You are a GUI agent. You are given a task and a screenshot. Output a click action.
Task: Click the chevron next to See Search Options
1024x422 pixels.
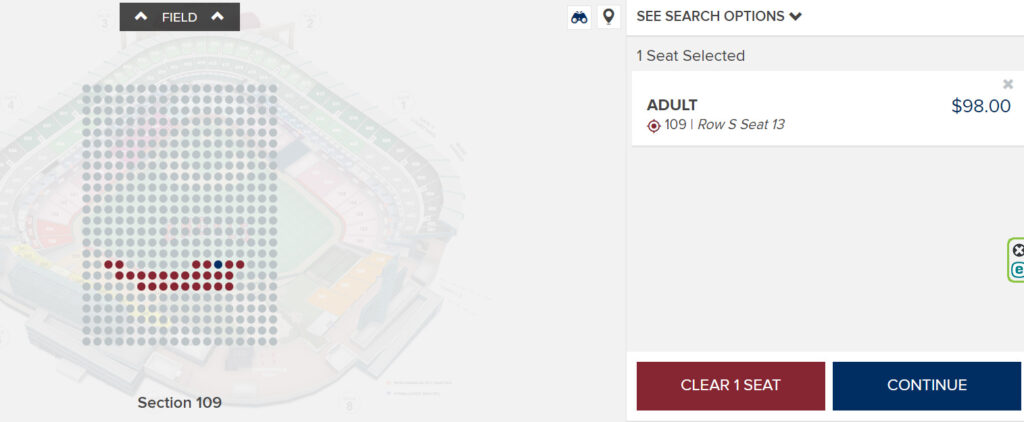[x=795, y=16]
